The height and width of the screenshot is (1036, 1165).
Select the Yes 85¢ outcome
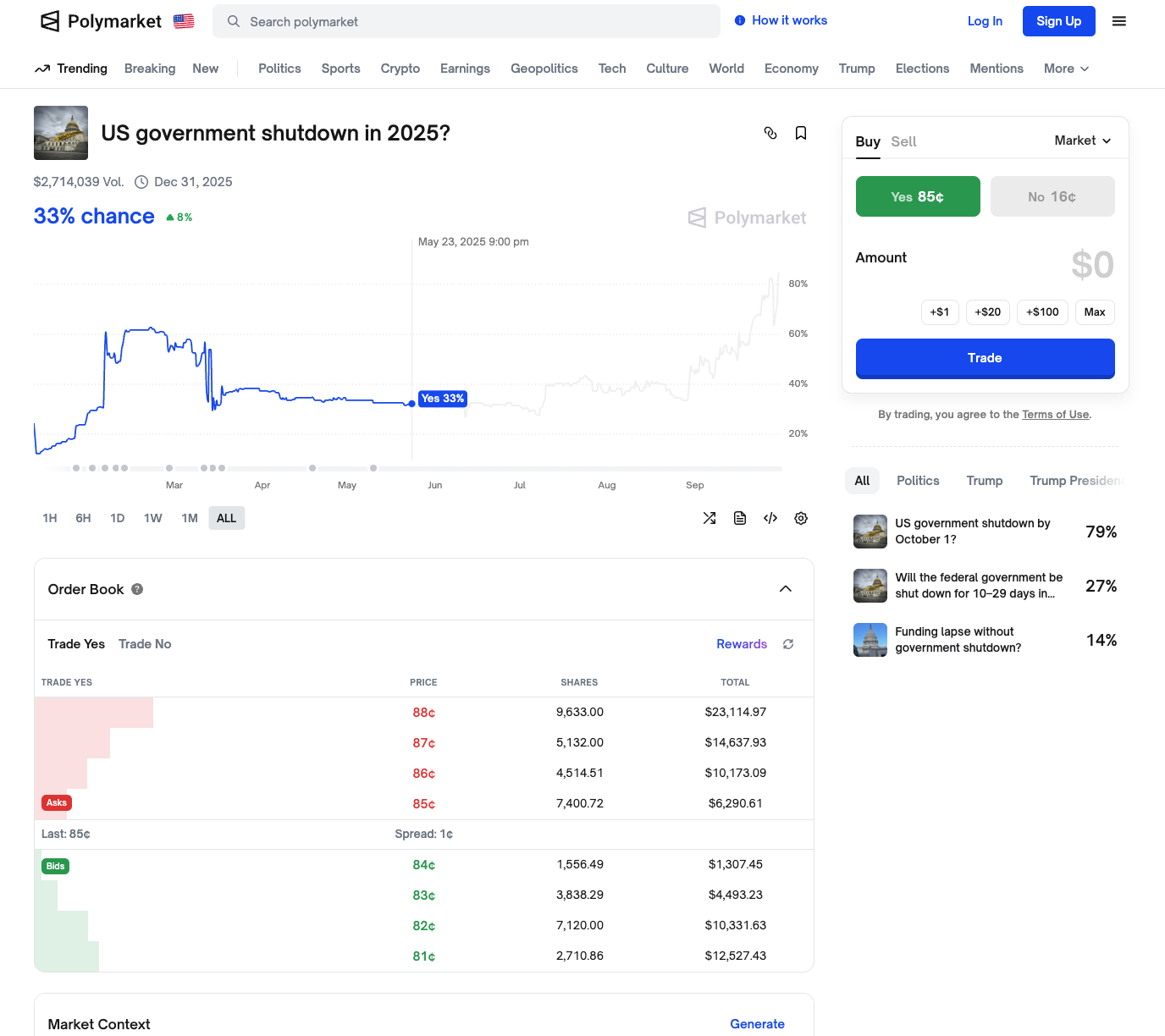pos(918,196)
